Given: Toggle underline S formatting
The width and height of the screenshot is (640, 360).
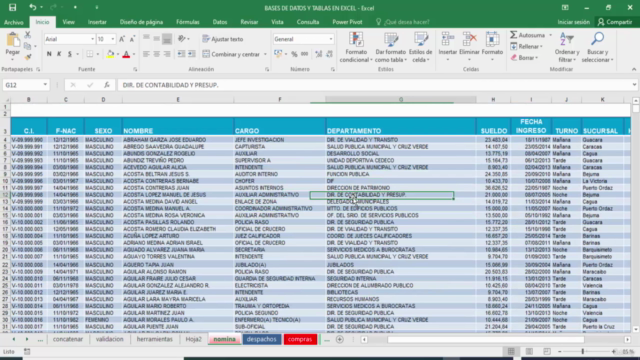Looking at the screenshot, I should [x=70, y=54].
